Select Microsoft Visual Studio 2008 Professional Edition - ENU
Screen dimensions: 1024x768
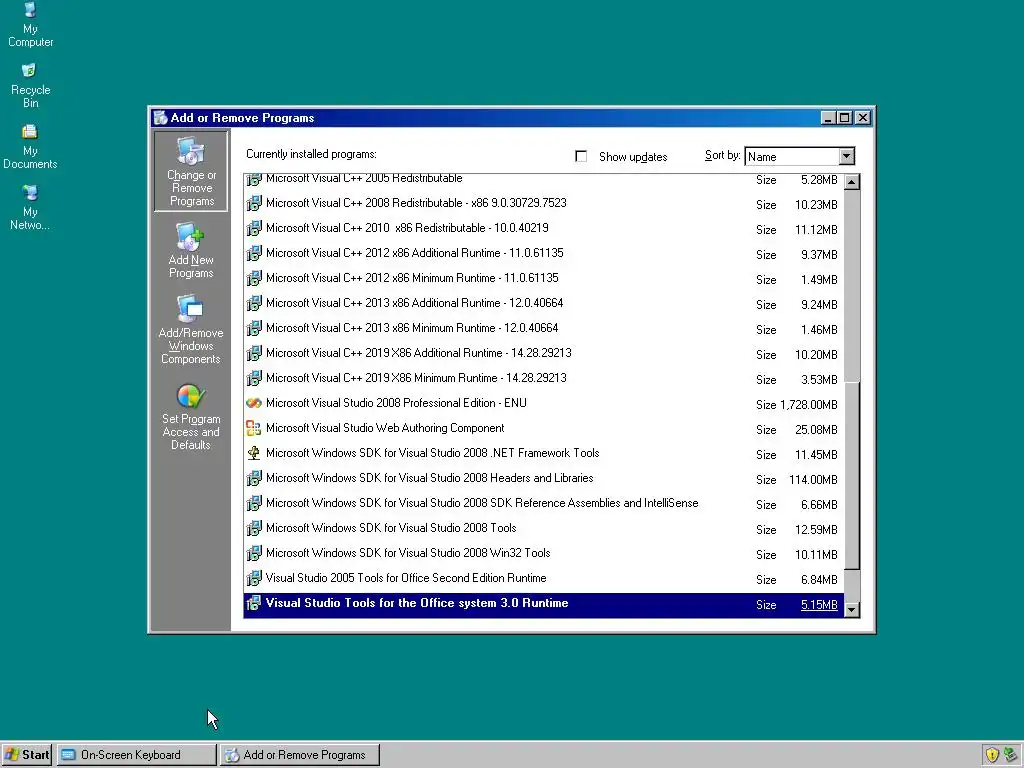point(543,404)
